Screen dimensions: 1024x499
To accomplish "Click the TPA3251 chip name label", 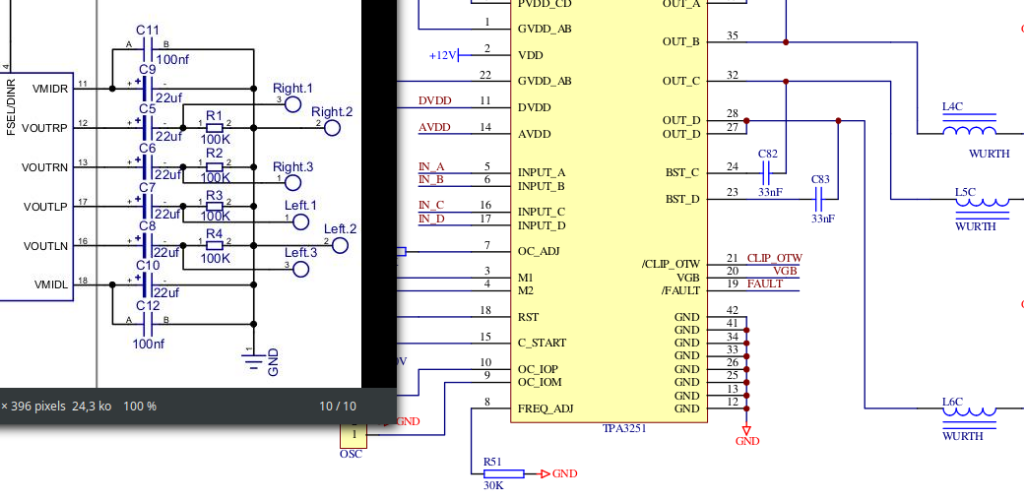I will coord(627,428).
